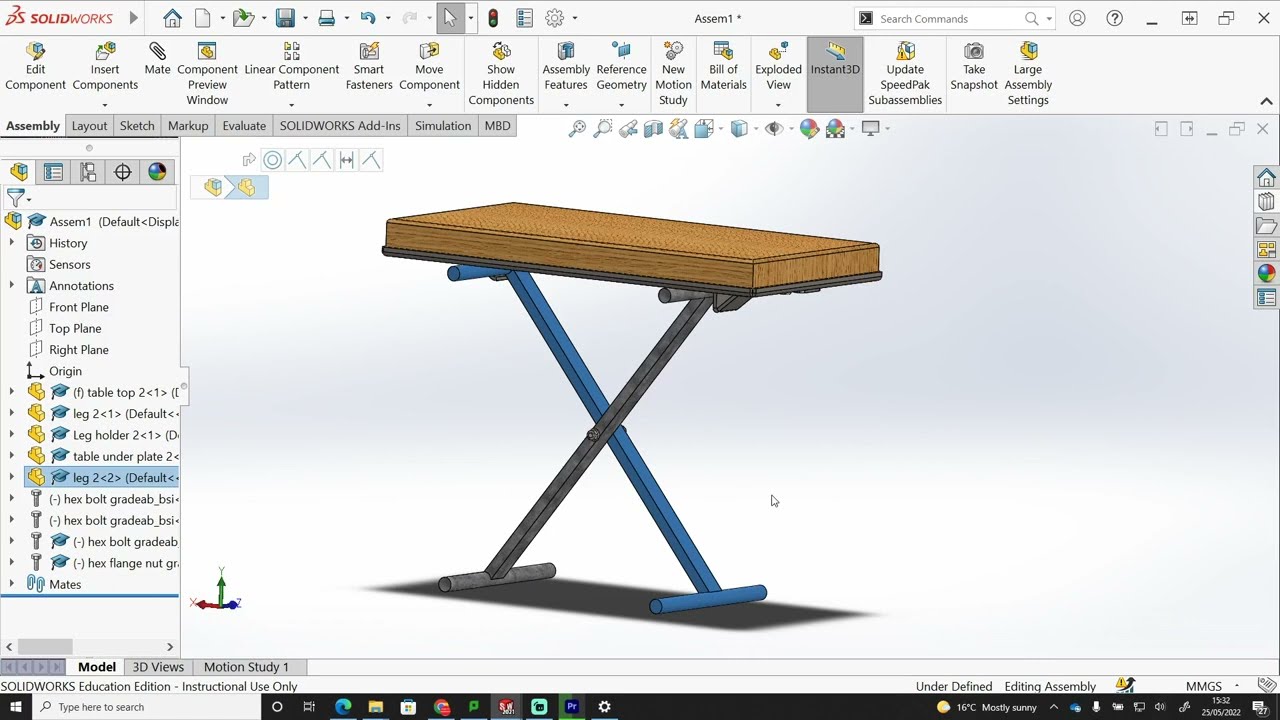Click the Edit Component tool
This screenshot has width=1280, height=720.
click(35, 67)
